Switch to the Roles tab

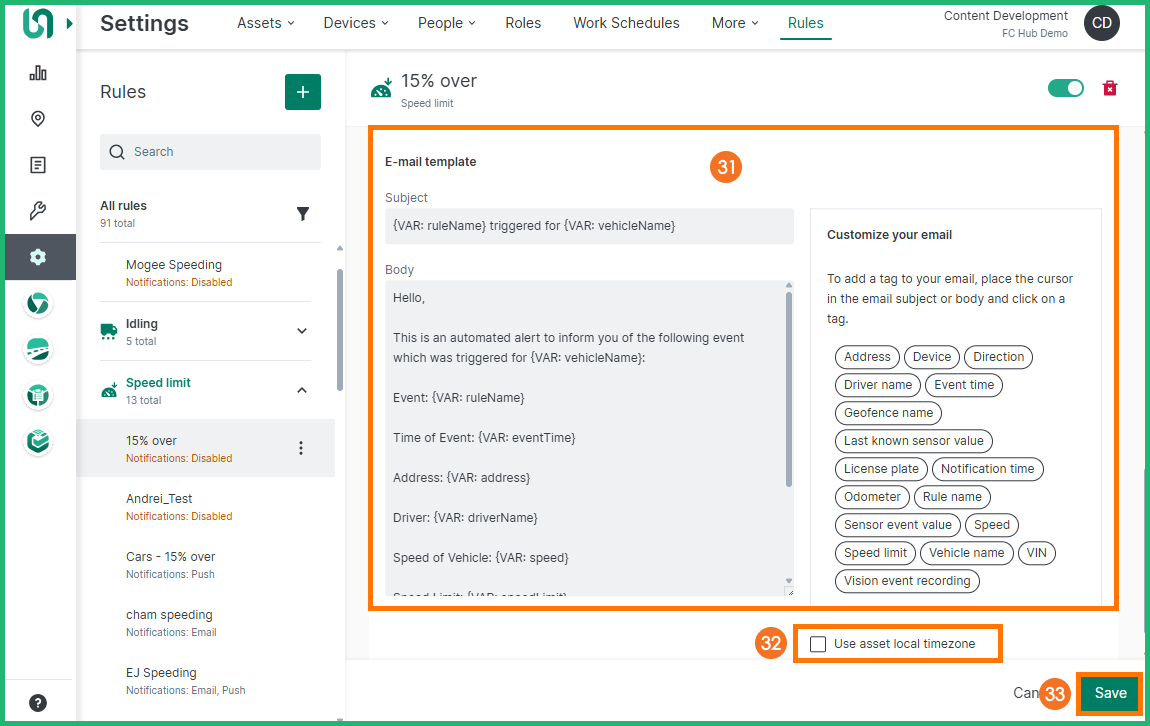(523, 23)
